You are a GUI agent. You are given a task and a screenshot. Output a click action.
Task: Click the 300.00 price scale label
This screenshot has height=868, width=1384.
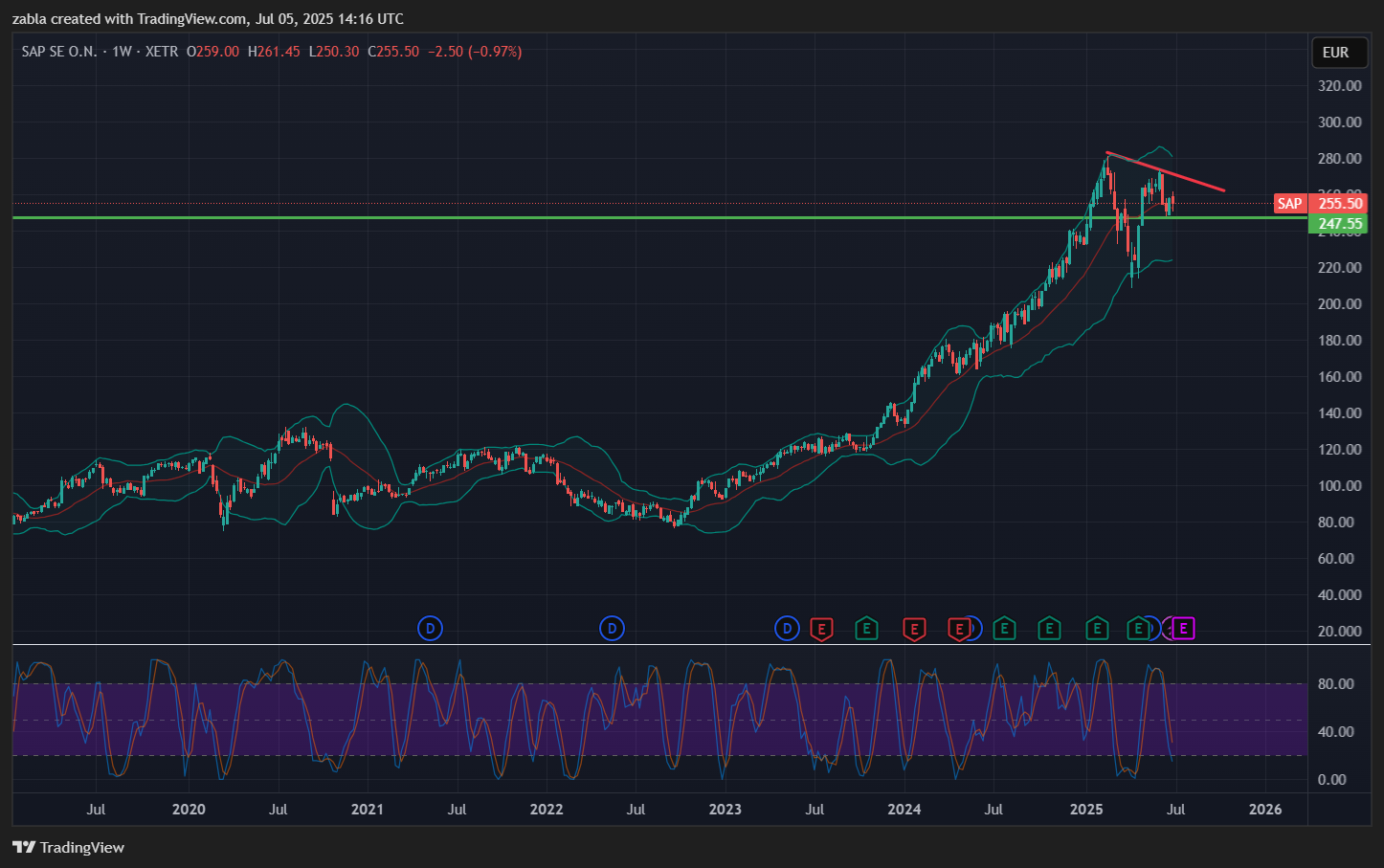coord(1340,122)
